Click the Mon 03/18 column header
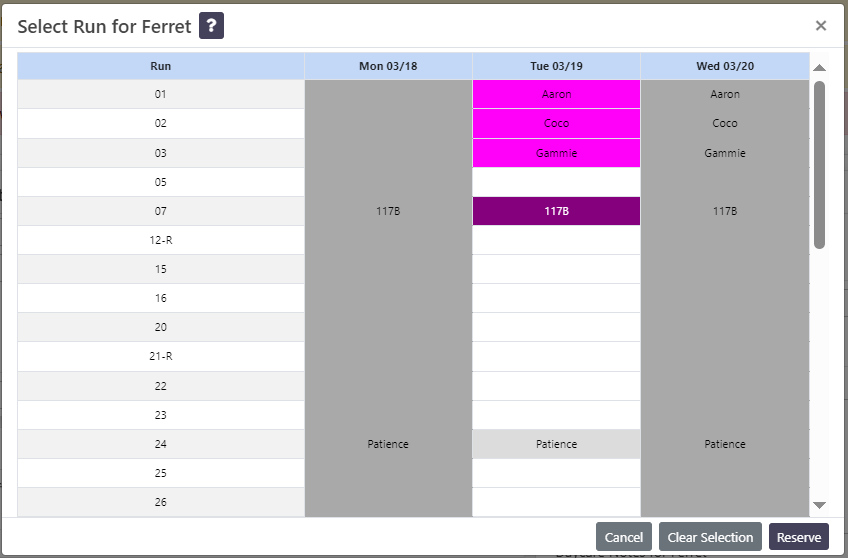The width and height of the screenshot is (848, 558). point(388,66)
